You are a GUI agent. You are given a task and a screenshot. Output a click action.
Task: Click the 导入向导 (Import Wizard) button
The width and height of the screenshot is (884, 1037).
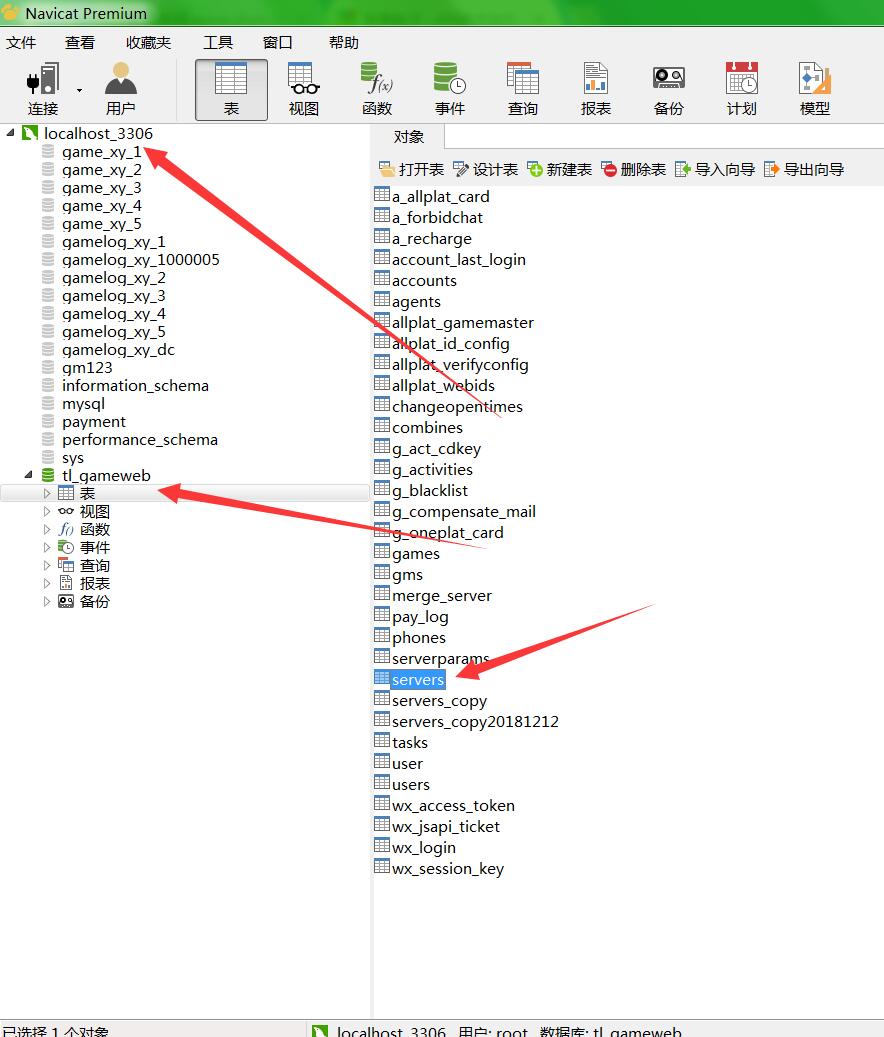coord(715,169)
